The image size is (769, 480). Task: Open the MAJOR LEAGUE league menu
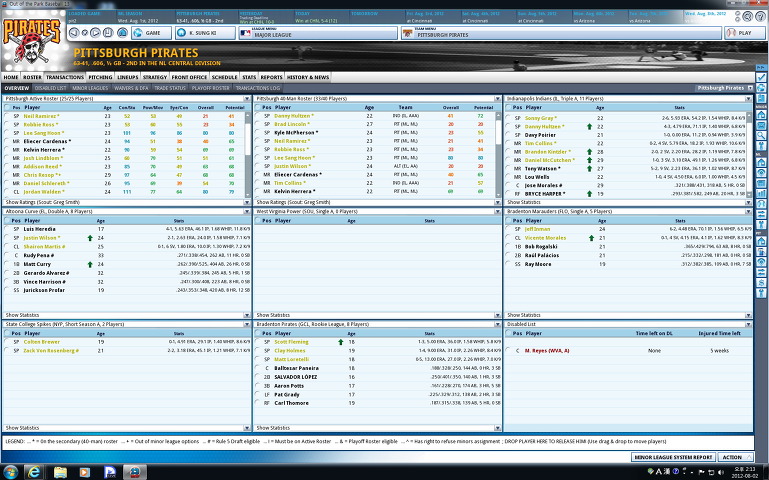pos(318,33)
